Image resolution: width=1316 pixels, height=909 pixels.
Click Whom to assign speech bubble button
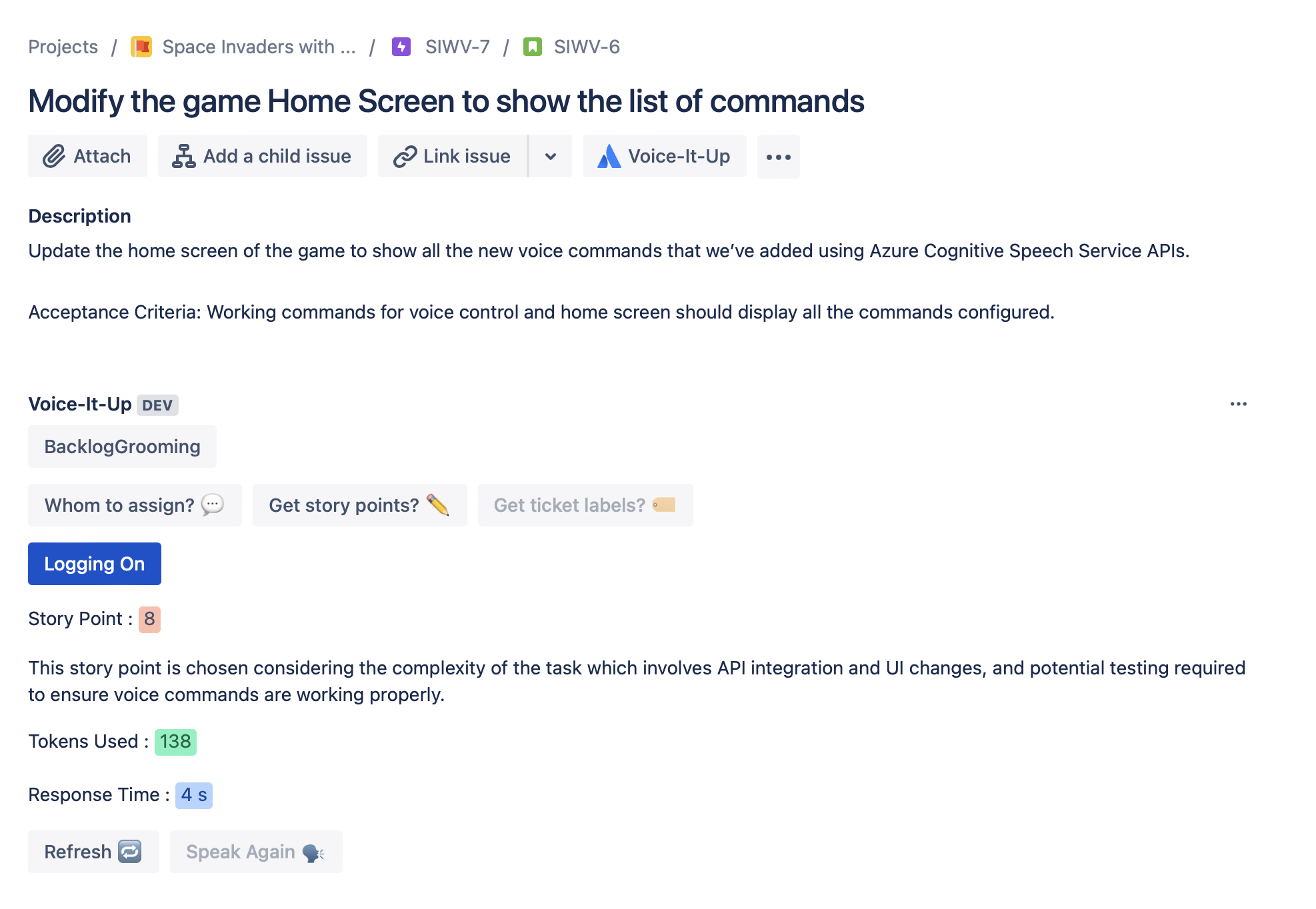pos(135,505)
